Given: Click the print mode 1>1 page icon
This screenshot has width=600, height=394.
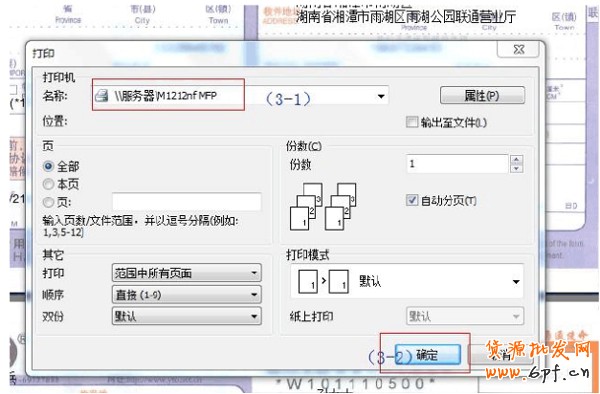Looking at the screenshot, I should [x=323, y=282].
